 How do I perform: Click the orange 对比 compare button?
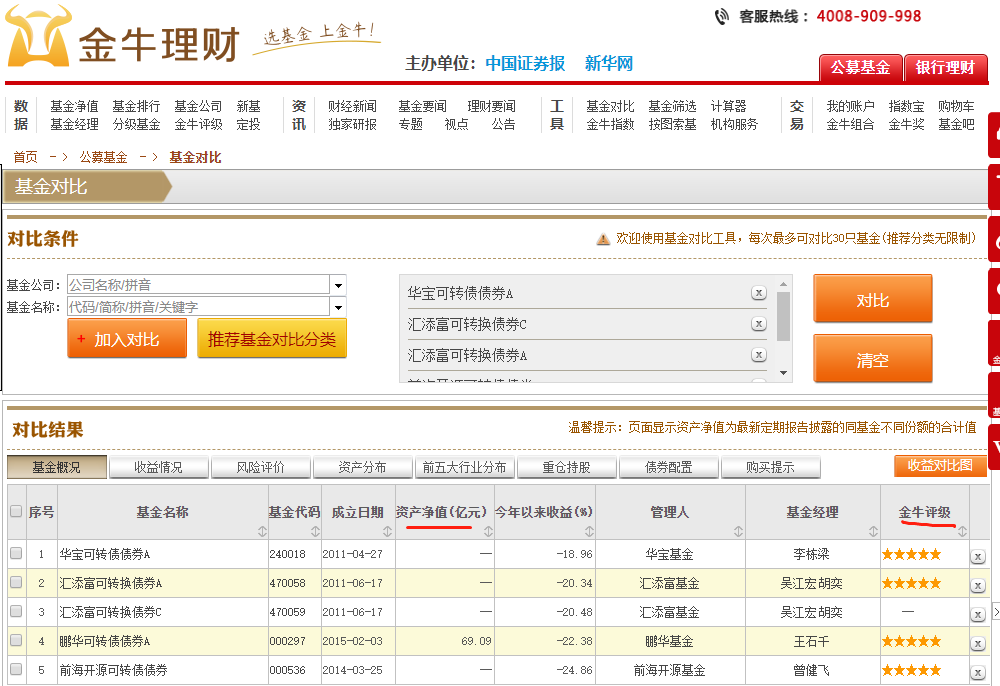coord(872,297)
